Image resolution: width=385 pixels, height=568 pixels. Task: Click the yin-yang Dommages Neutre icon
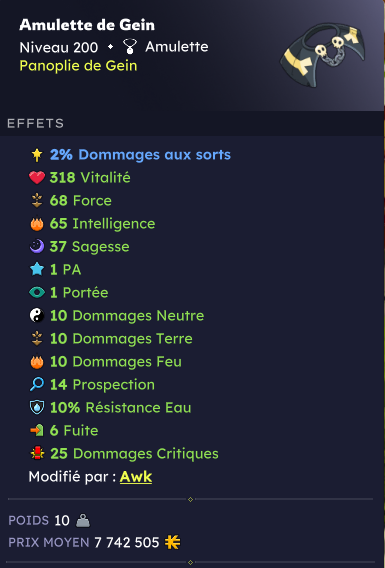[x=37, y=316]
